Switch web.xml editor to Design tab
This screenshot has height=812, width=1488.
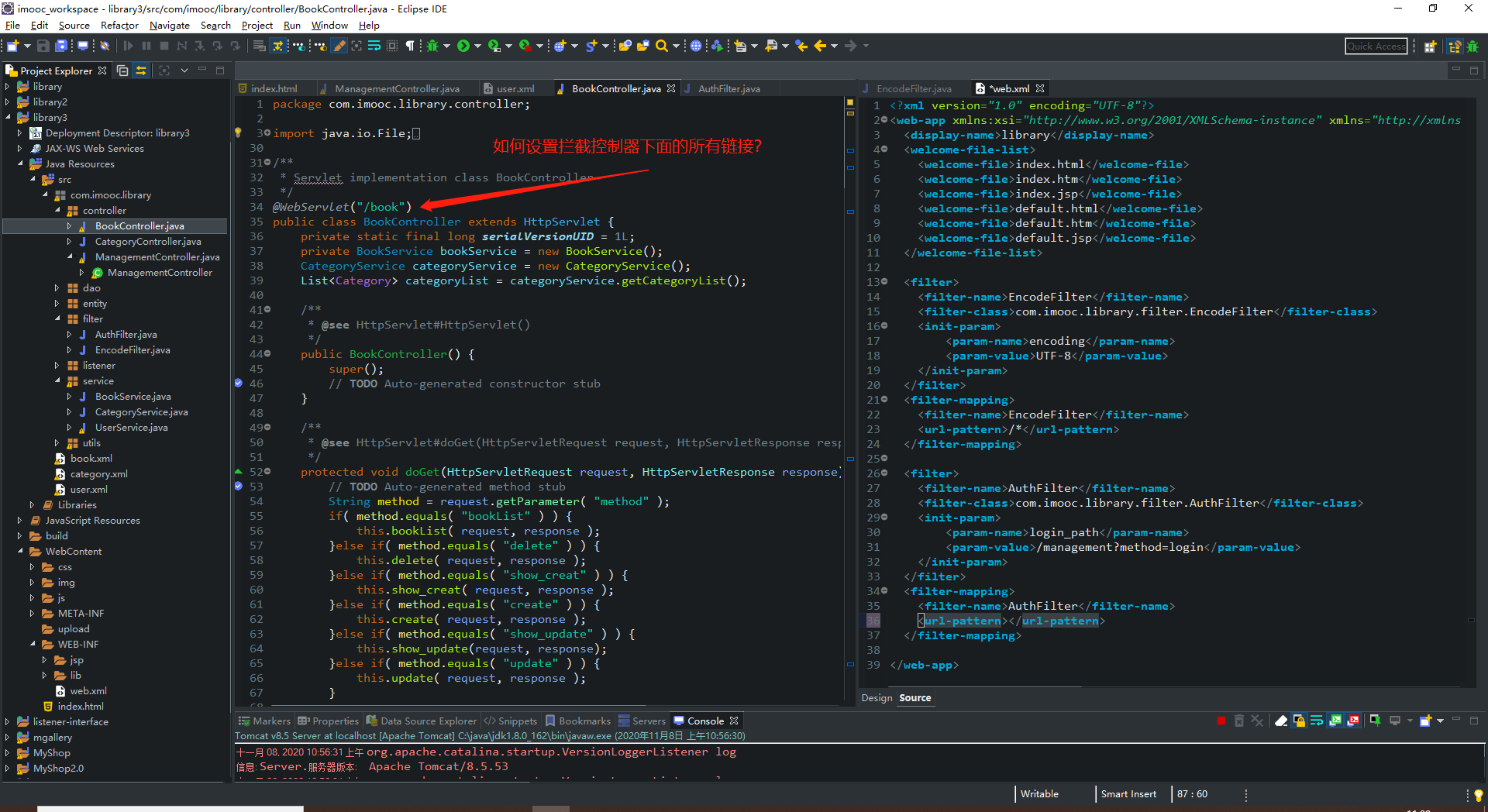[x=877, y=698]
